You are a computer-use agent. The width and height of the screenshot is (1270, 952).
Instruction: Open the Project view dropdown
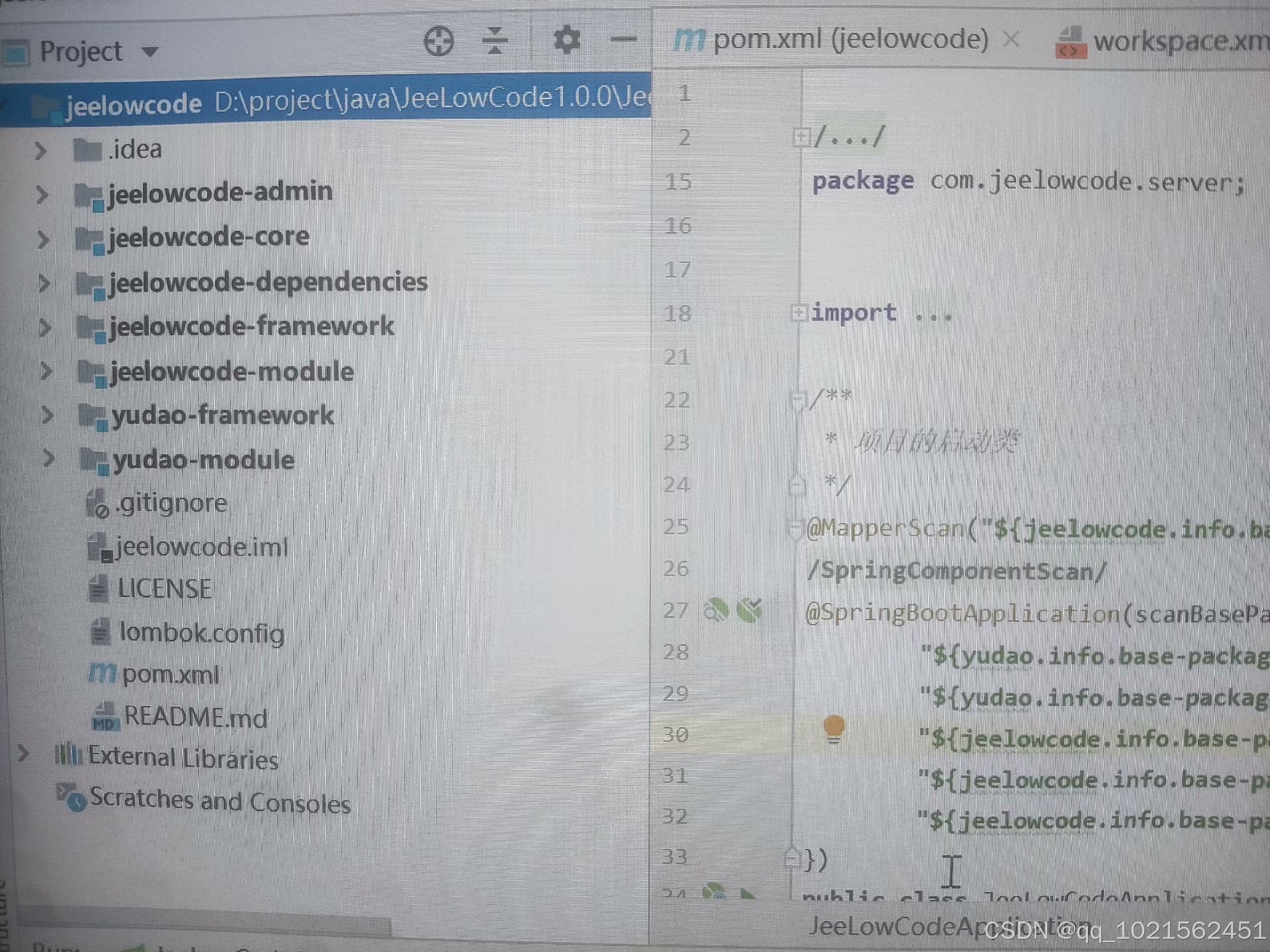click(x=151, y=52)
